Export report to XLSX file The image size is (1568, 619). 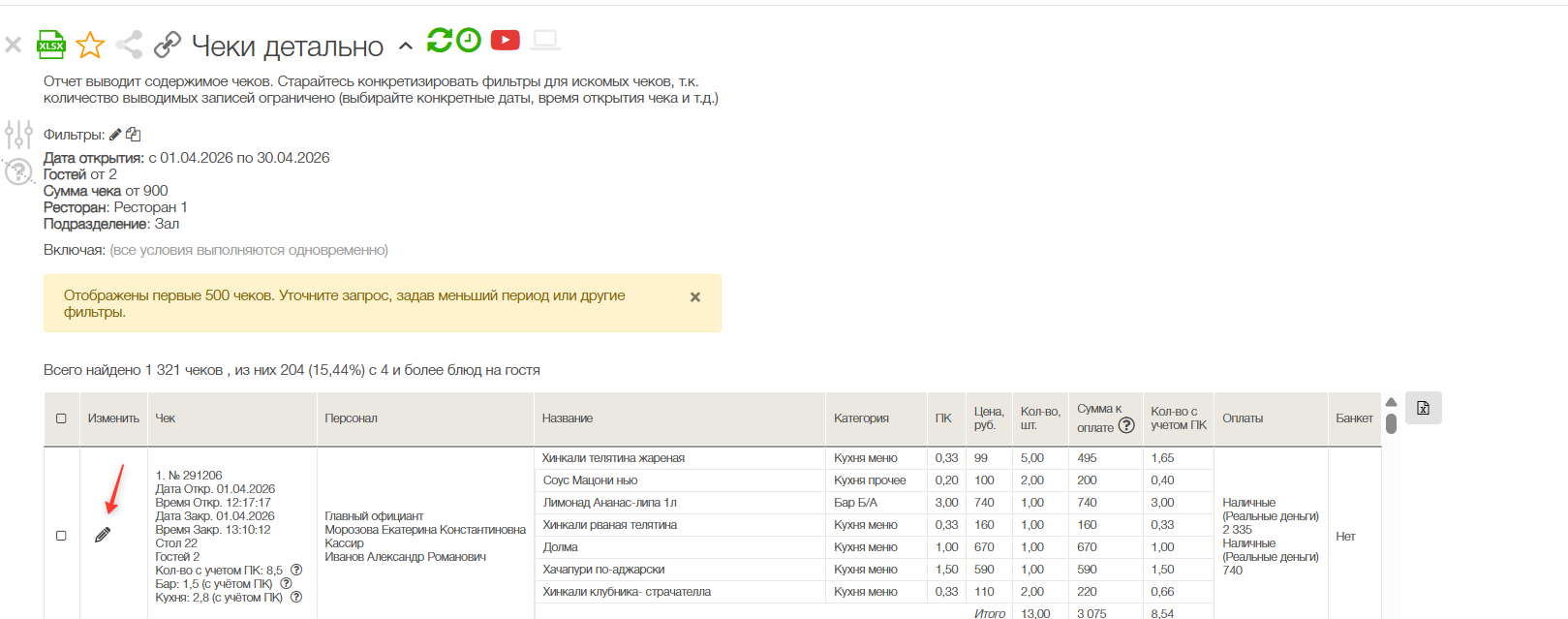click(x=51, y=45)
